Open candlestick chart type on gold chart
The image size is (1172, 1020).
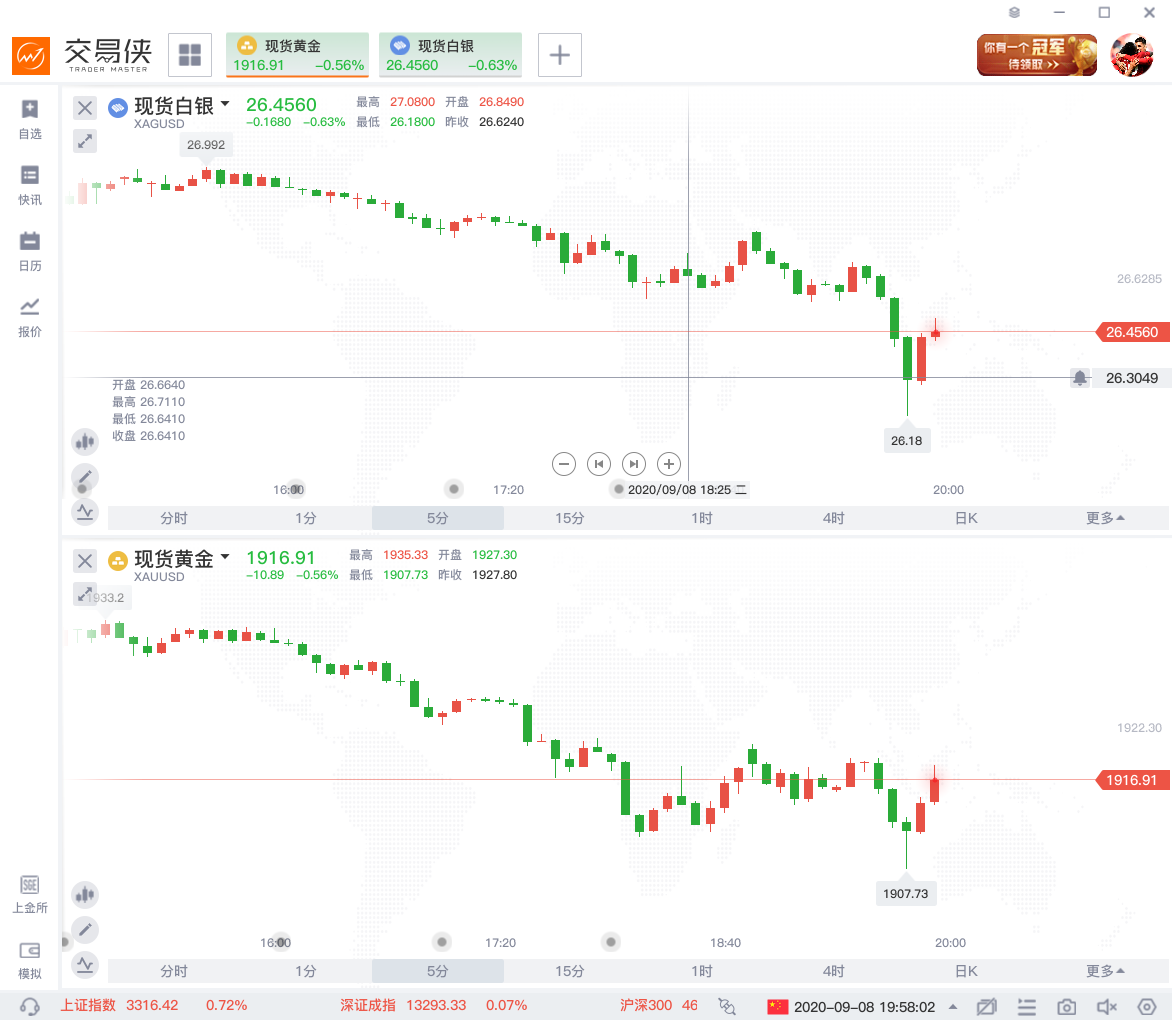click(x=85, y=895)
